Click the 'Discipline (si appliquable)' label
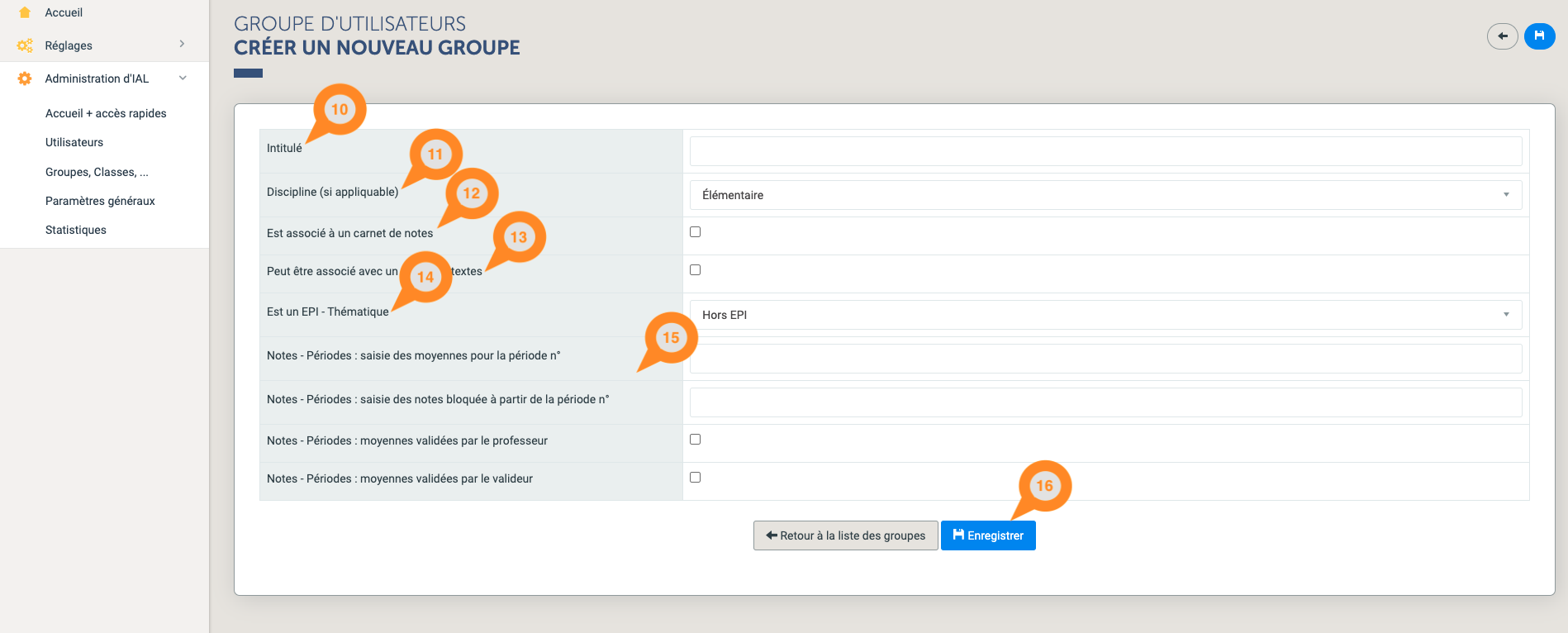 coord(332,192)
